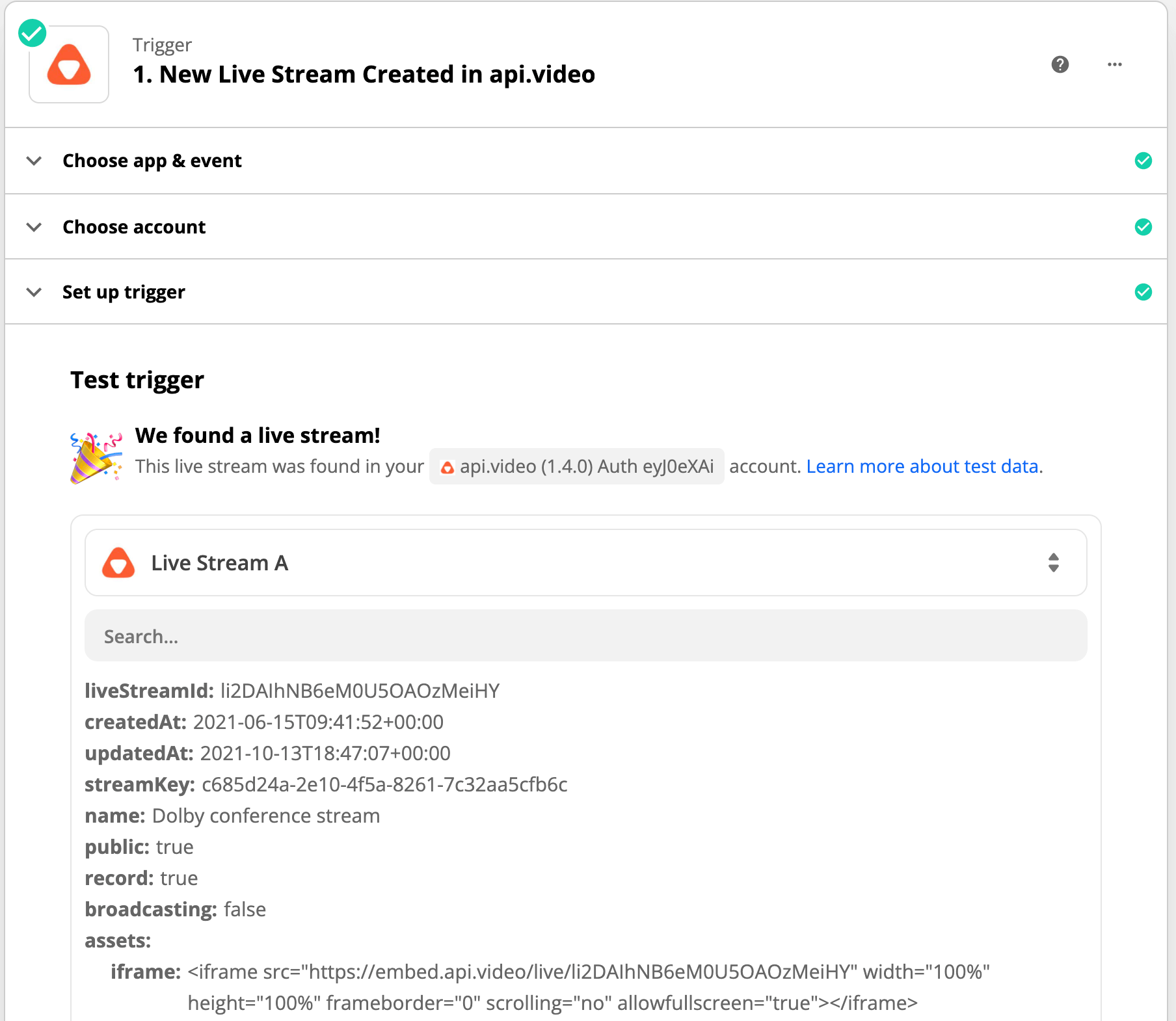Select the Choose account section header

pyautogui.click(x=134, y=227)
